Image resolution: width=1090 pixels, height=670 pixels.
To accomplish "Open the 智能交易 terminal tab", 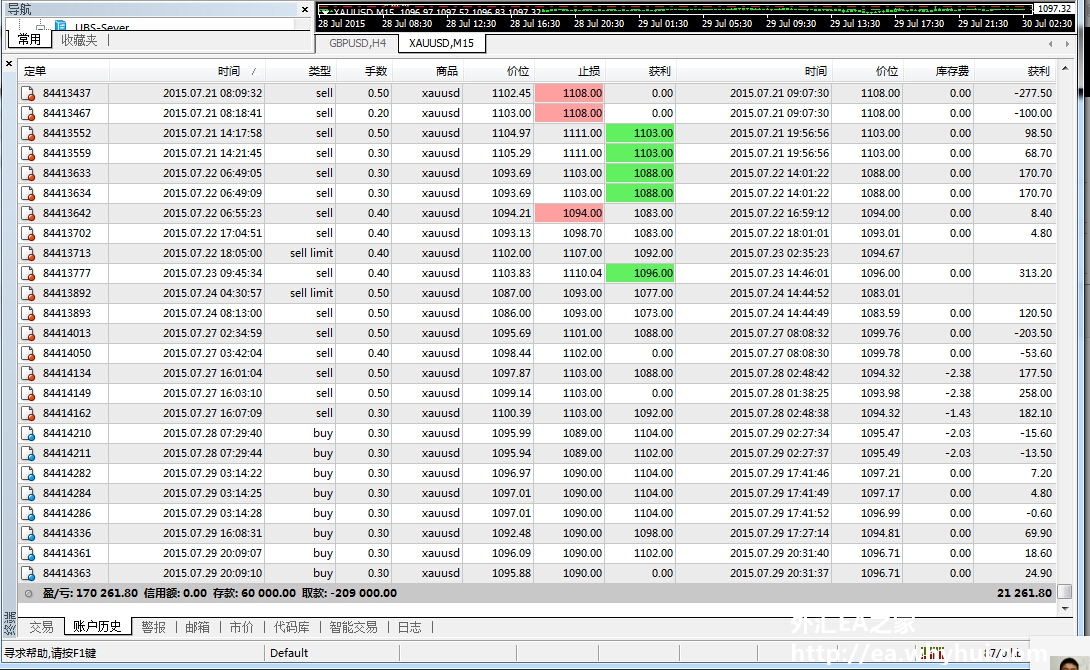I will click(353, 627).
